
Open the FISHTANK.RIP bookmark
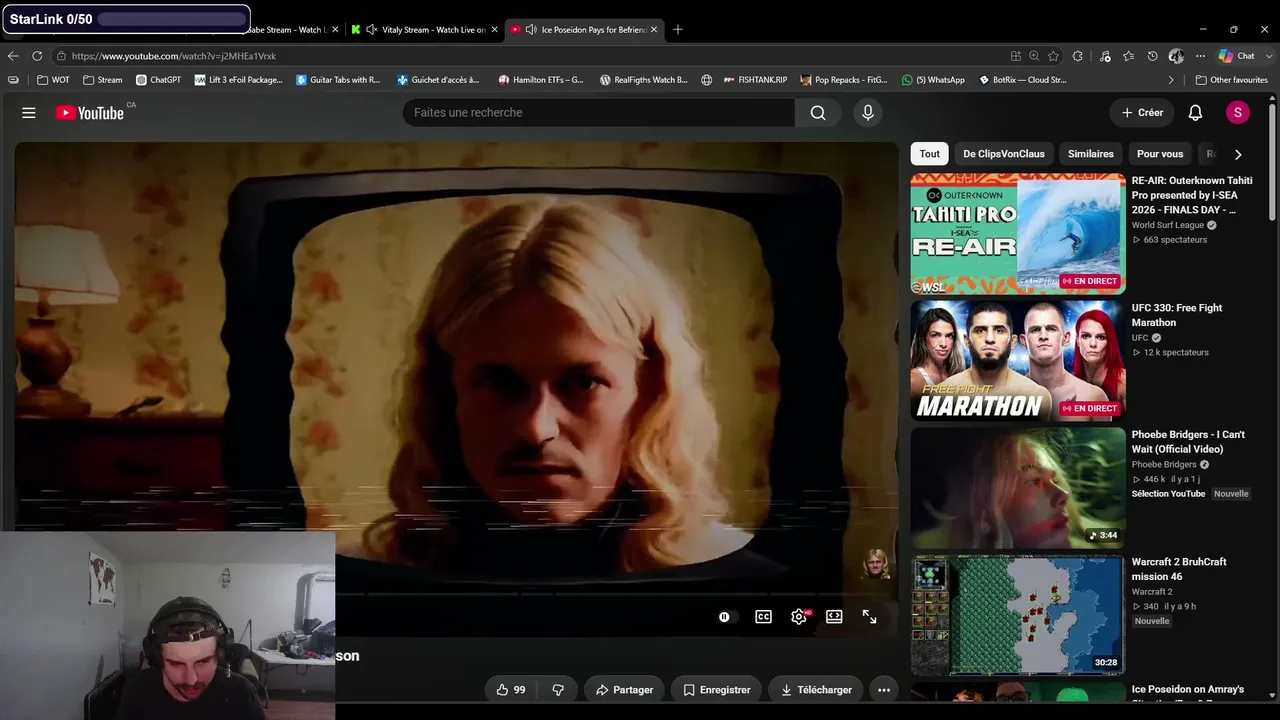click(755, 80)
